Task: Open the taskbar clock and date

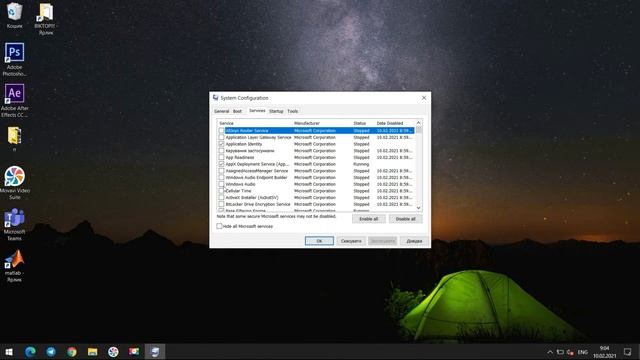Action: point(604,352)
